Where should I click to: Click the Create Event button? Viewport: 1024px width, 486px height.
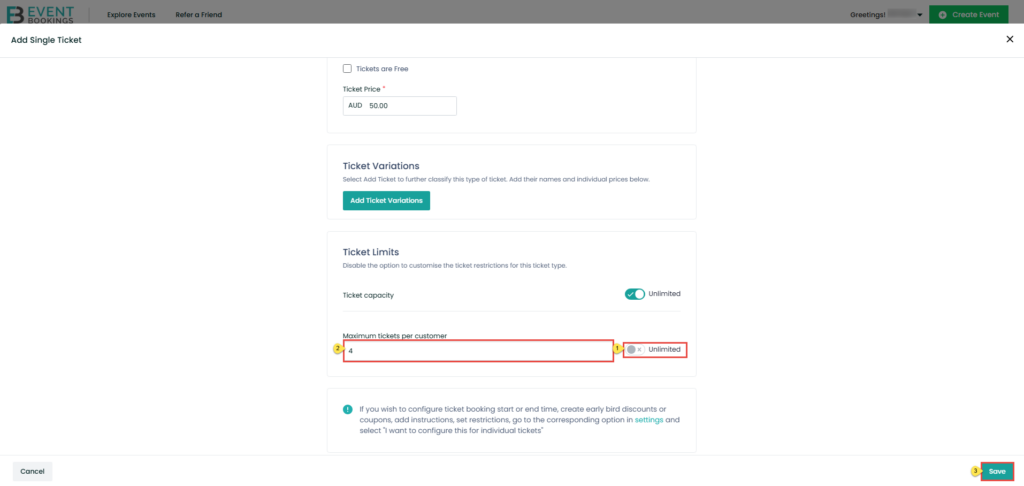(x=968, y=14)
